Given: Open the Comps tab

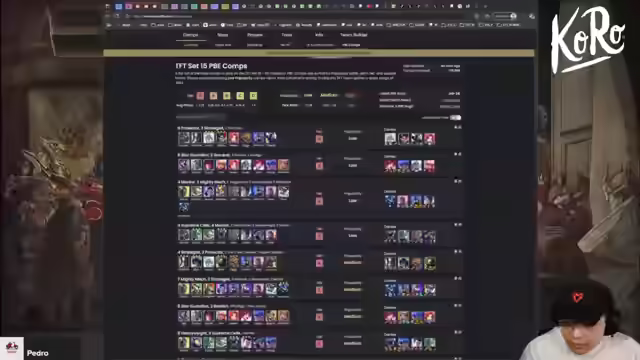Looking at the screenshot, I should click(191, 35).
